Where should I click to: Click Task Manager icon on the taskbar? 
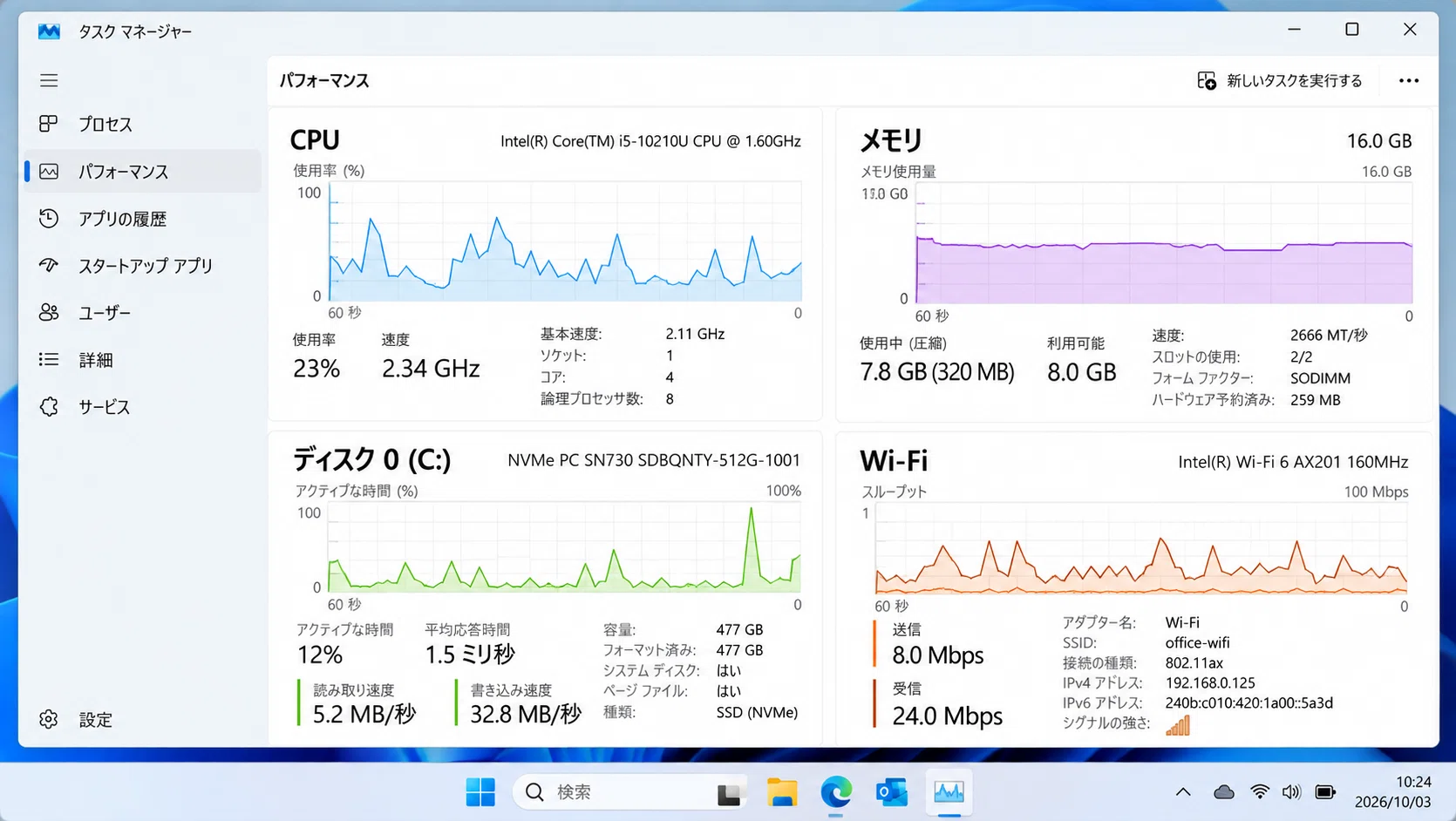(949, 792)
